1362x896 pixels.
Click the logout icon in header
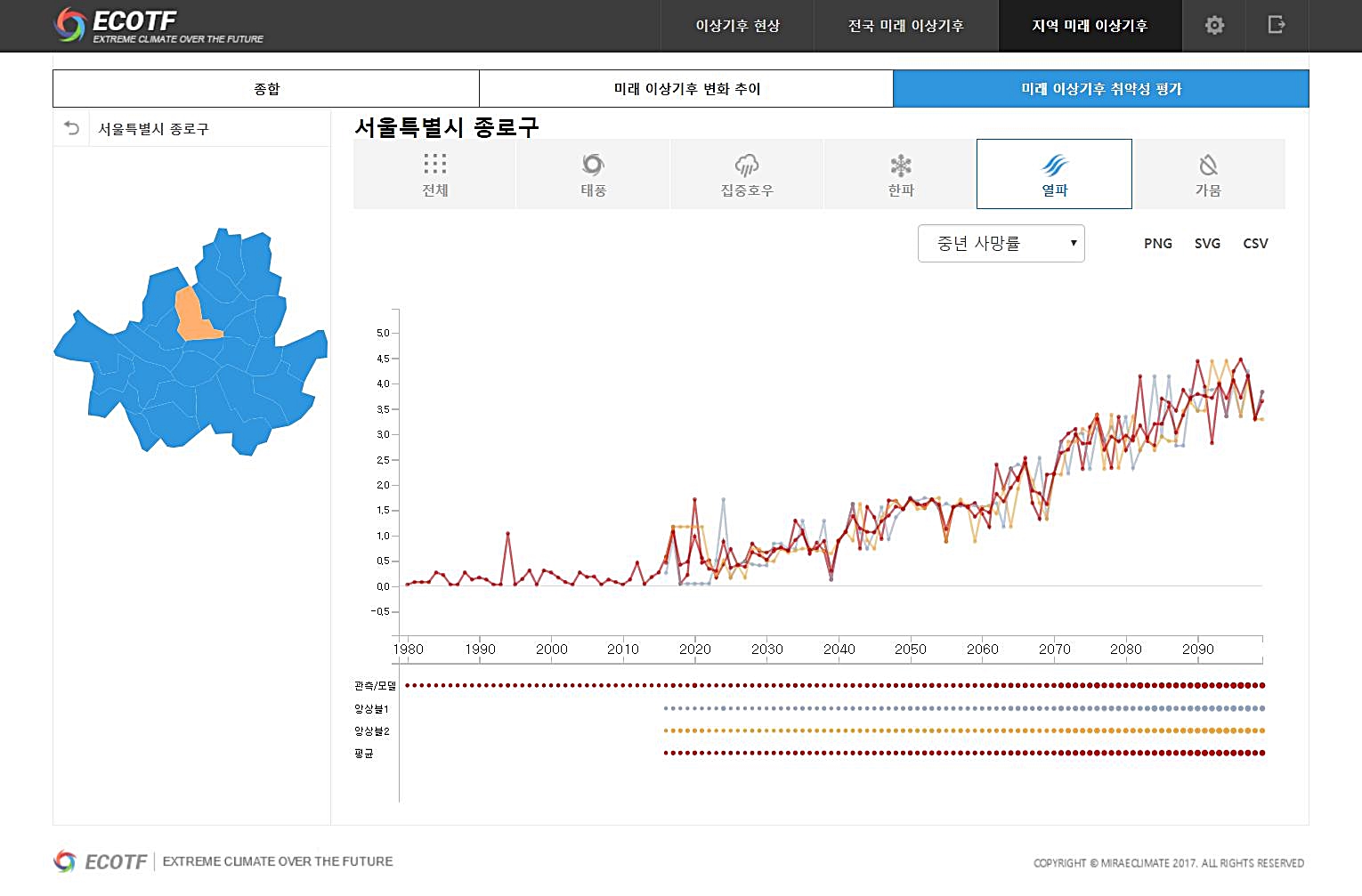(1277, 25)
